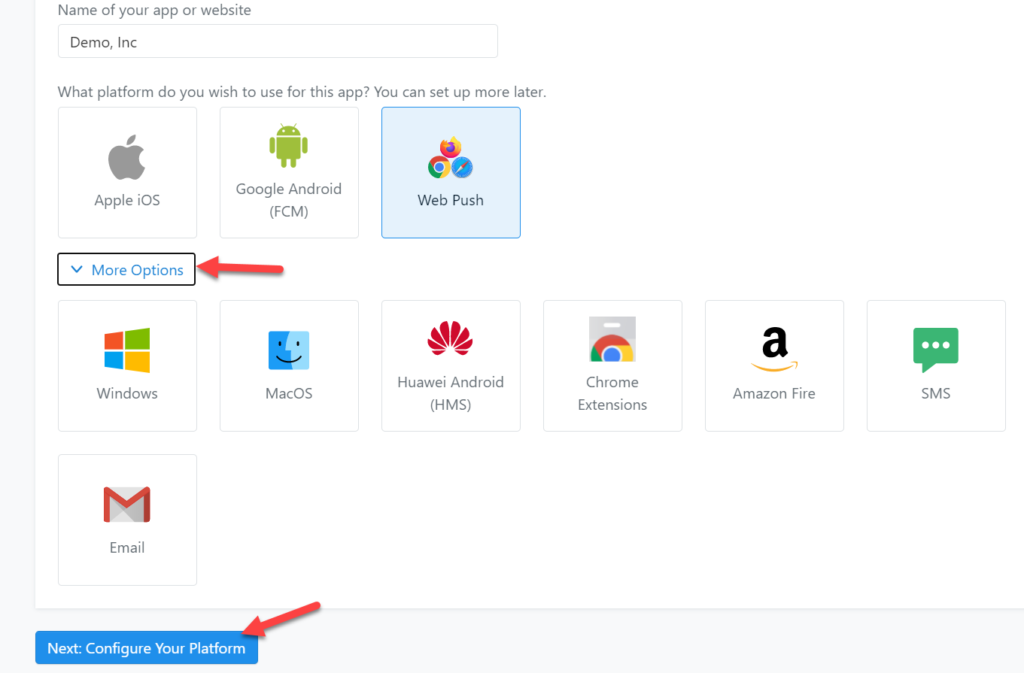Screen dimensions: 1024x673
Task: Click the MacOS label text
Action: (x=289, y=393)
